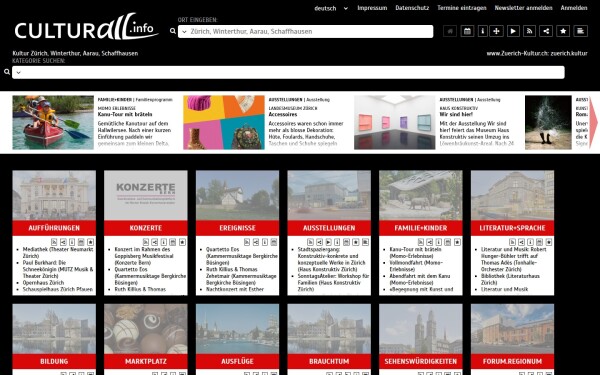This screenshot has height=375, width=600.
Task: Click the list view icon in top toolbar
Action: tap(580, 31)
